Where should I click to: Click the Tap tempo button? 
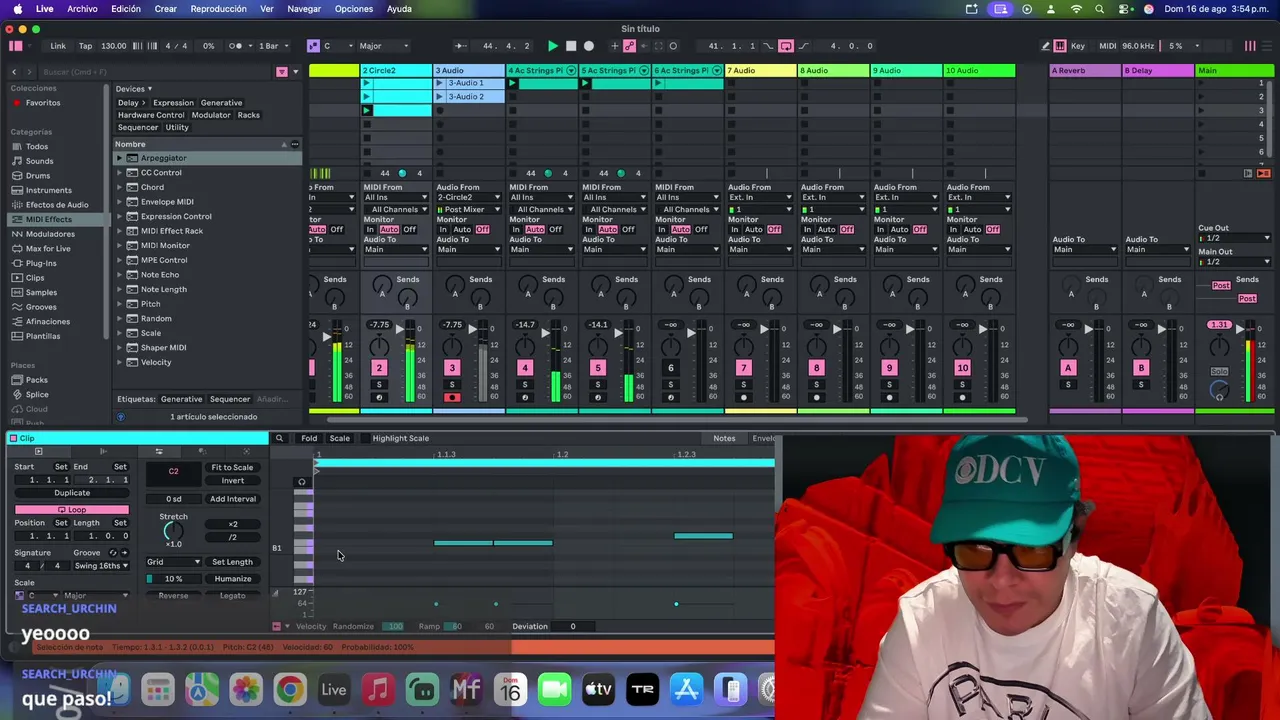[x=85, y=46]
